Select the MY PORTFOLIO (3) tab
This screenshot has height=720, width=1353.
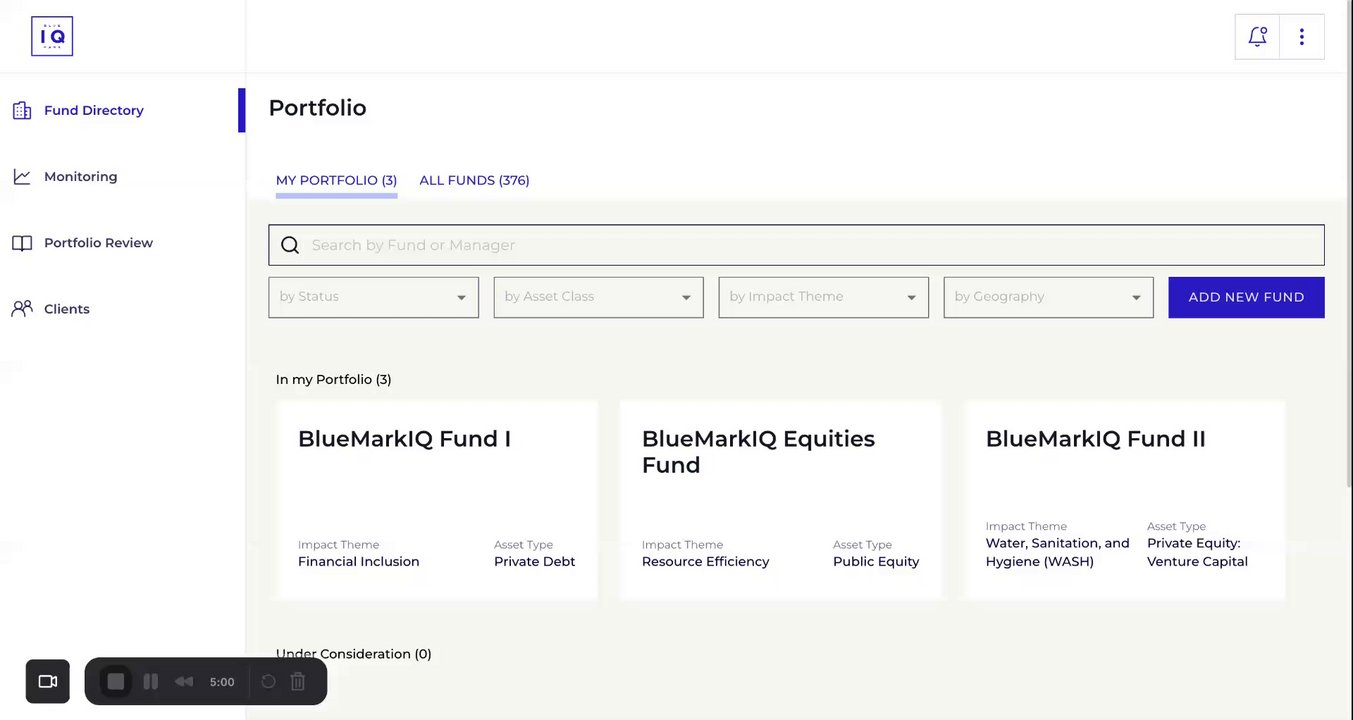pos(337,181)
